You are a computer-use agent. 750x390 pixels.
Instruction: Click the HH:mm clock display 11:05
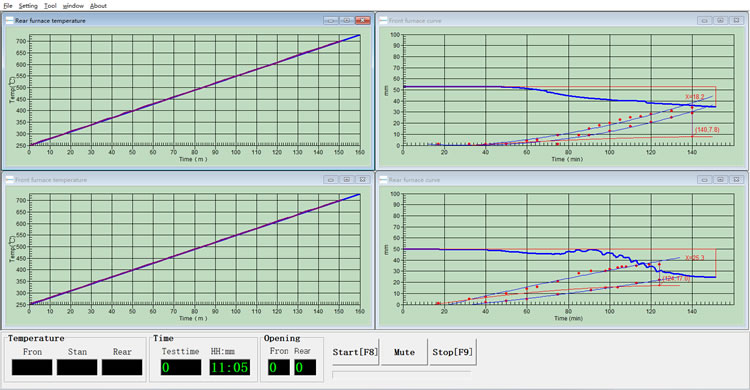[x=230, y=367]
